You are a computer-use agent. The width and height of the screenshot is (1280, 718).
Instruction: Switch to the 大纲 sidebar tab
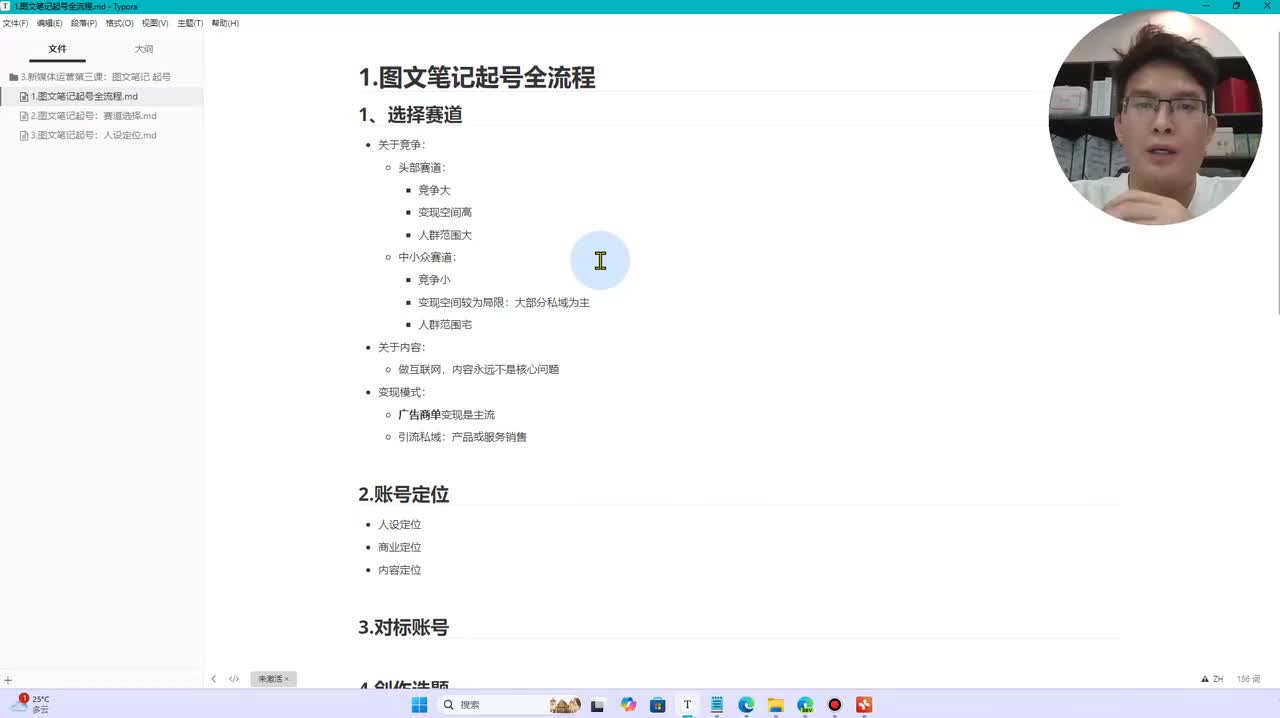(x=144, y=49)
